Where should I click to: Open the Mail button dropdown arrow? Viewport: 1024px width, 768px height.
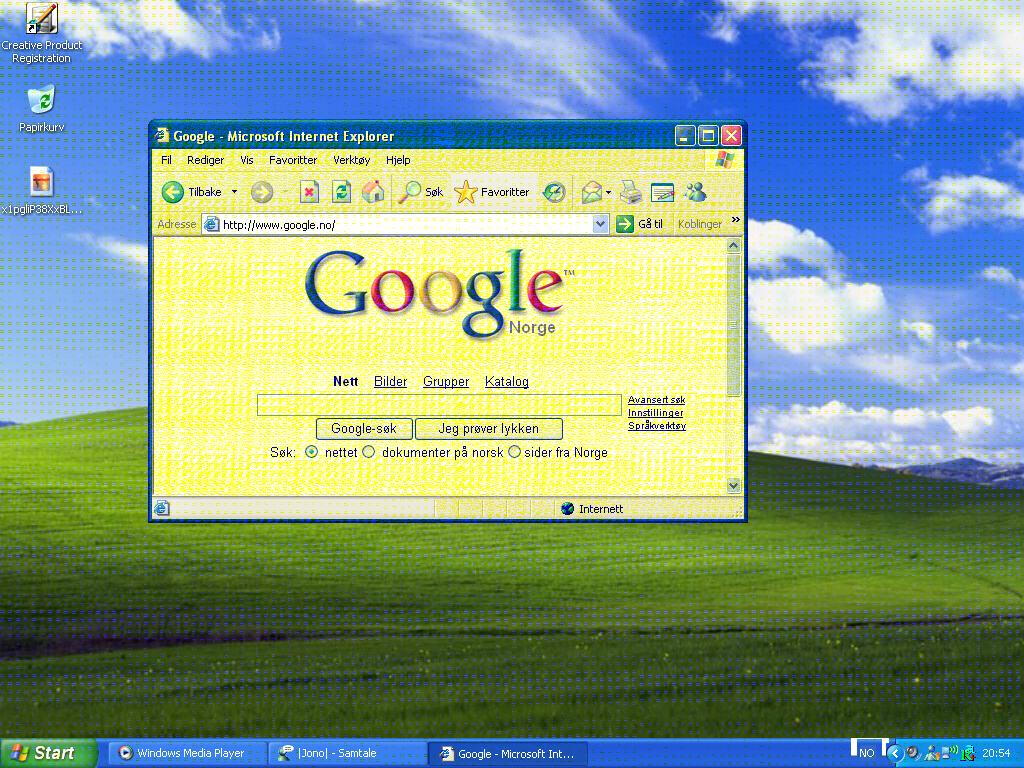pos(608,192)
